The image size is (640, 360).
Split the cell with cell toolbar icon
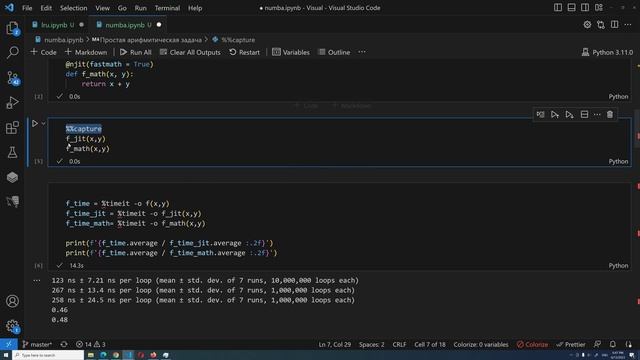[x=584, y=115]
